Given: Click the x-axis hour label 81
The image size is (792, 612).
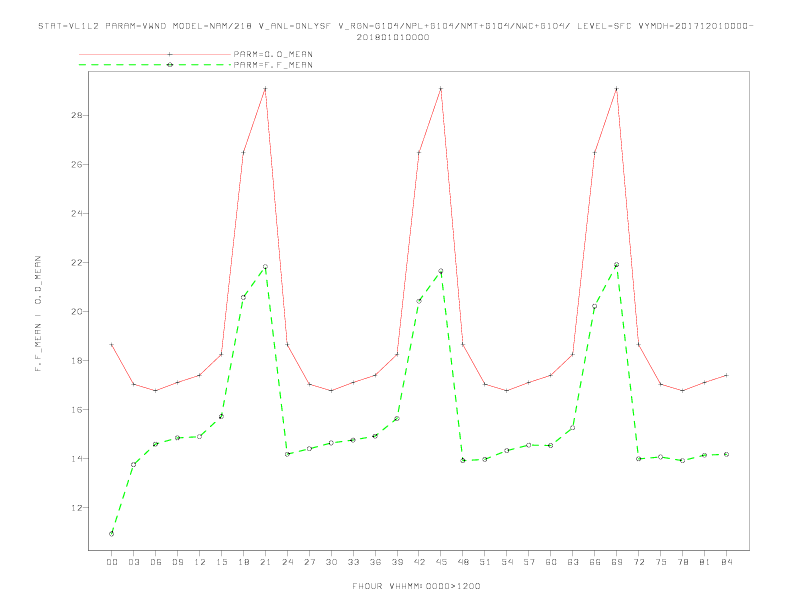Looking at the screenshot, I should [x=705, y=562].
